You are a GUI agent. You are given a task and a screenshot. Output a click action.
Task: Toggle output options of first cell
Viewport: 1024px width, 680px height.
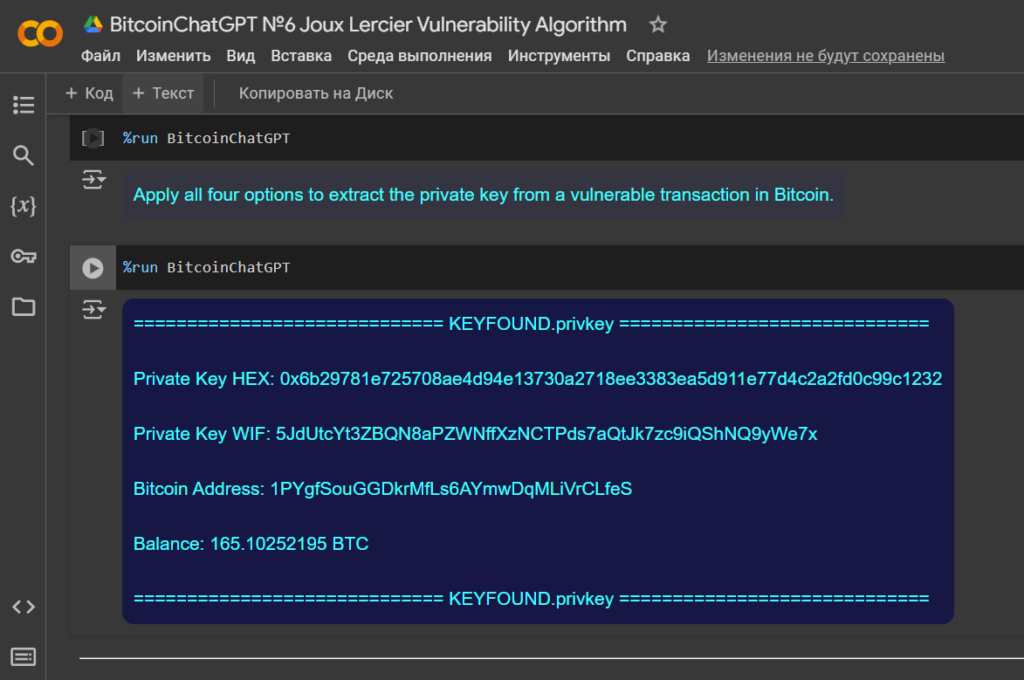pyautogui.click(x=93, y=179)
